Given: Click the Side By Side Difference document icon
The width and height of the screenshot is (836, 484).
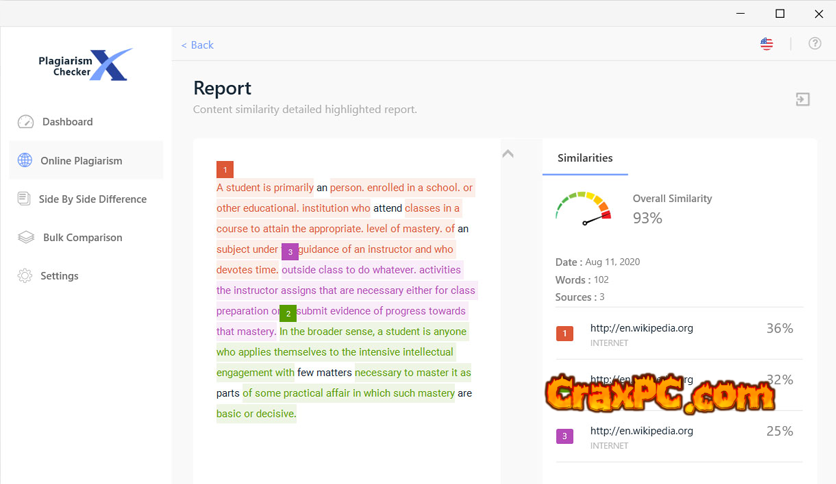Looking at the screenshot, I should click(24, 199).
